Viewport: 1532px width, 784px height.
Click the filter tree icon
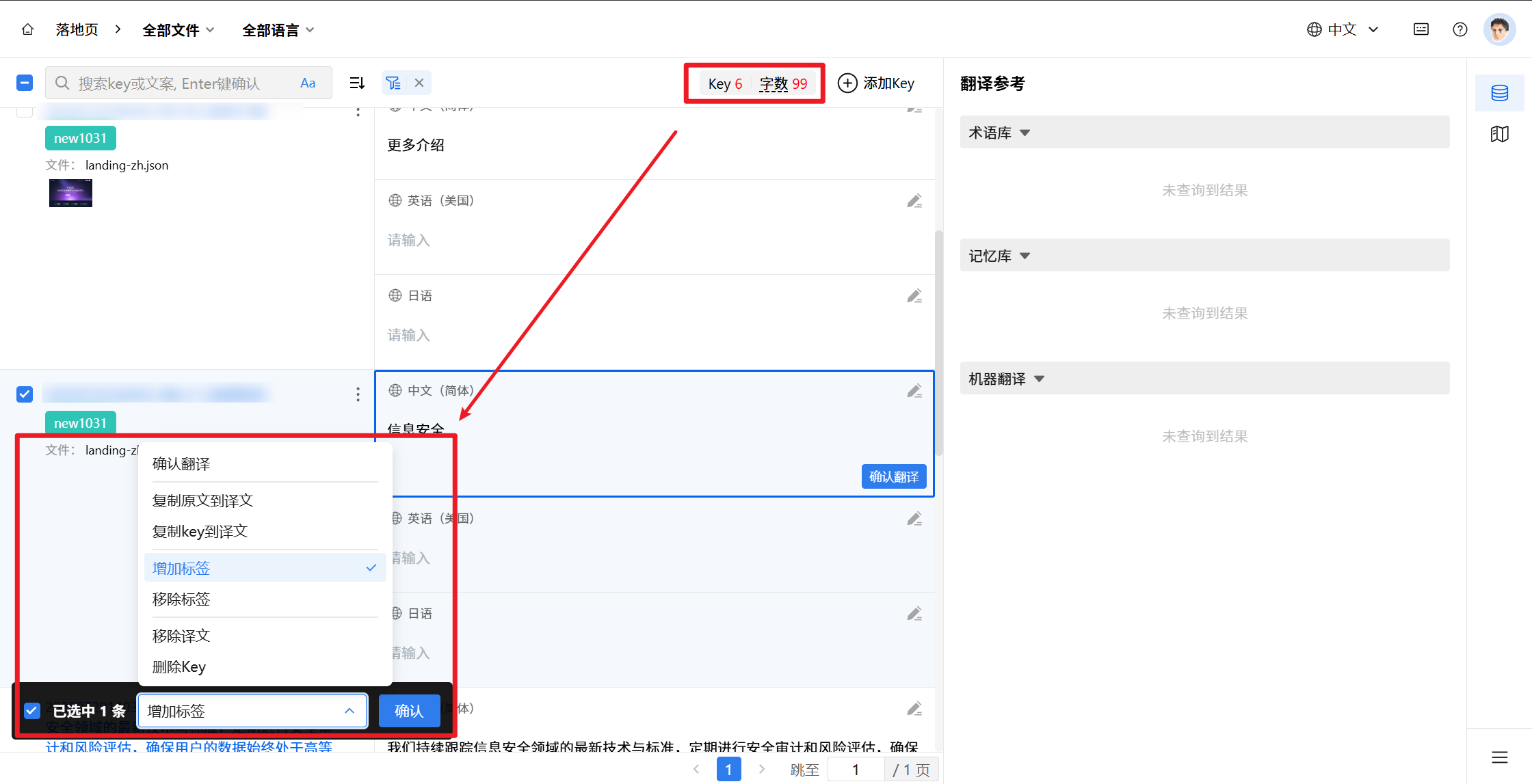click(x=393, y=83)
